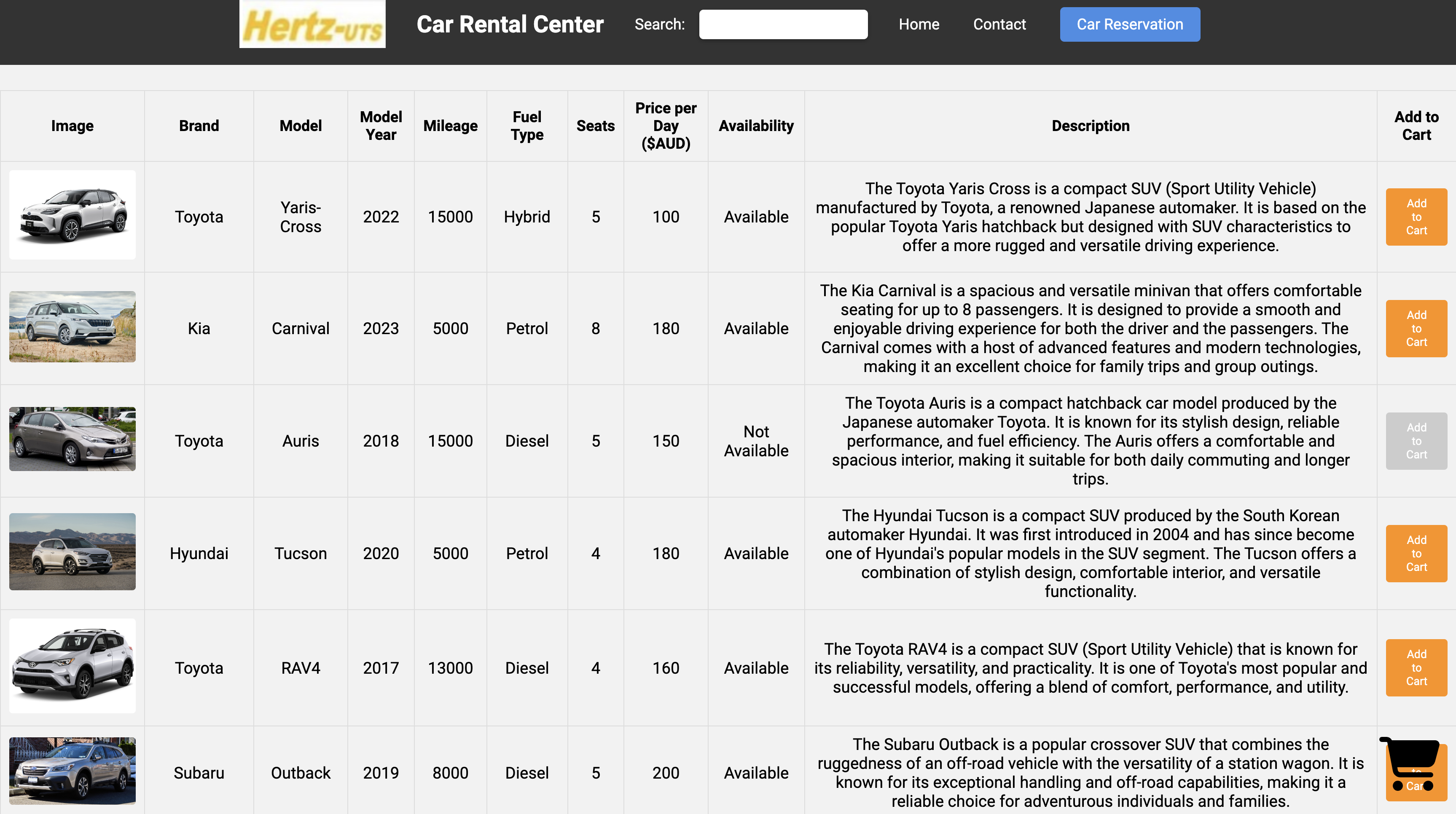Screen dimensions: 1456x814
Task: Click the Toyota Auris car image
Action: point(73,439)
